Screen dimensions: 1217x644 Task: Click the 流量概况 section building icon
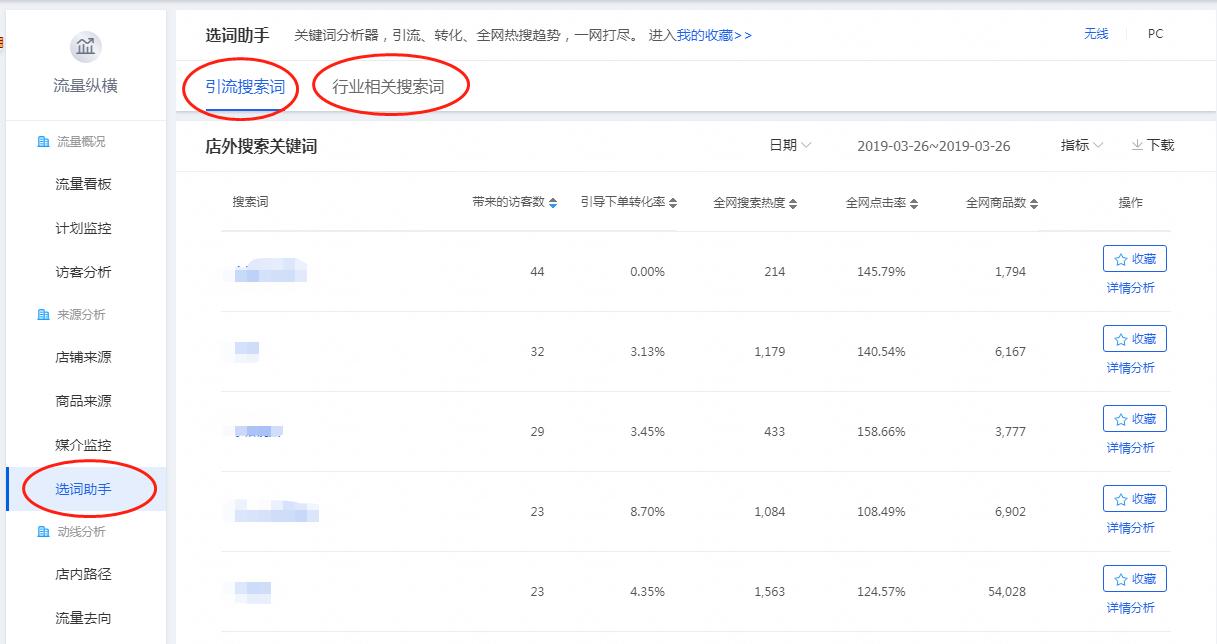[x=43, y=142]
